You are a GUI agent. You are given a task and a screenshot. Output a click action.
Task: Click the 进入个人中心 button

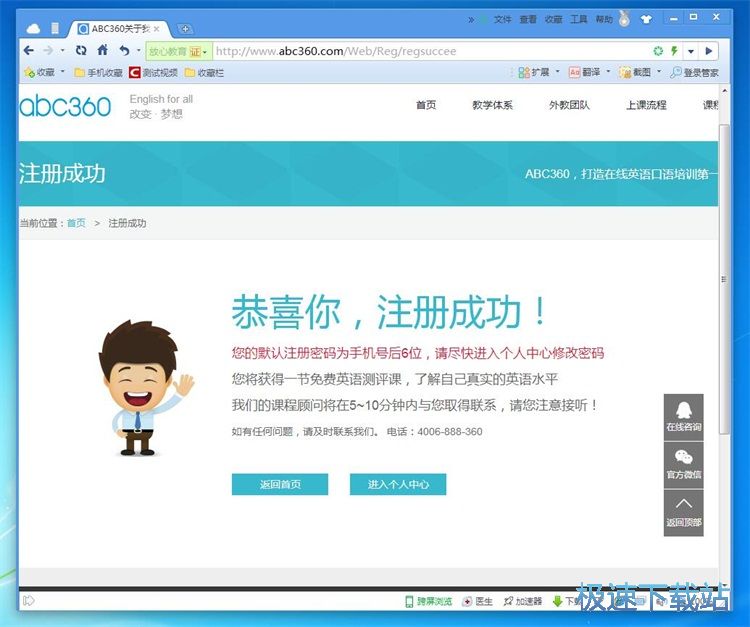click(x=398, y=484)
